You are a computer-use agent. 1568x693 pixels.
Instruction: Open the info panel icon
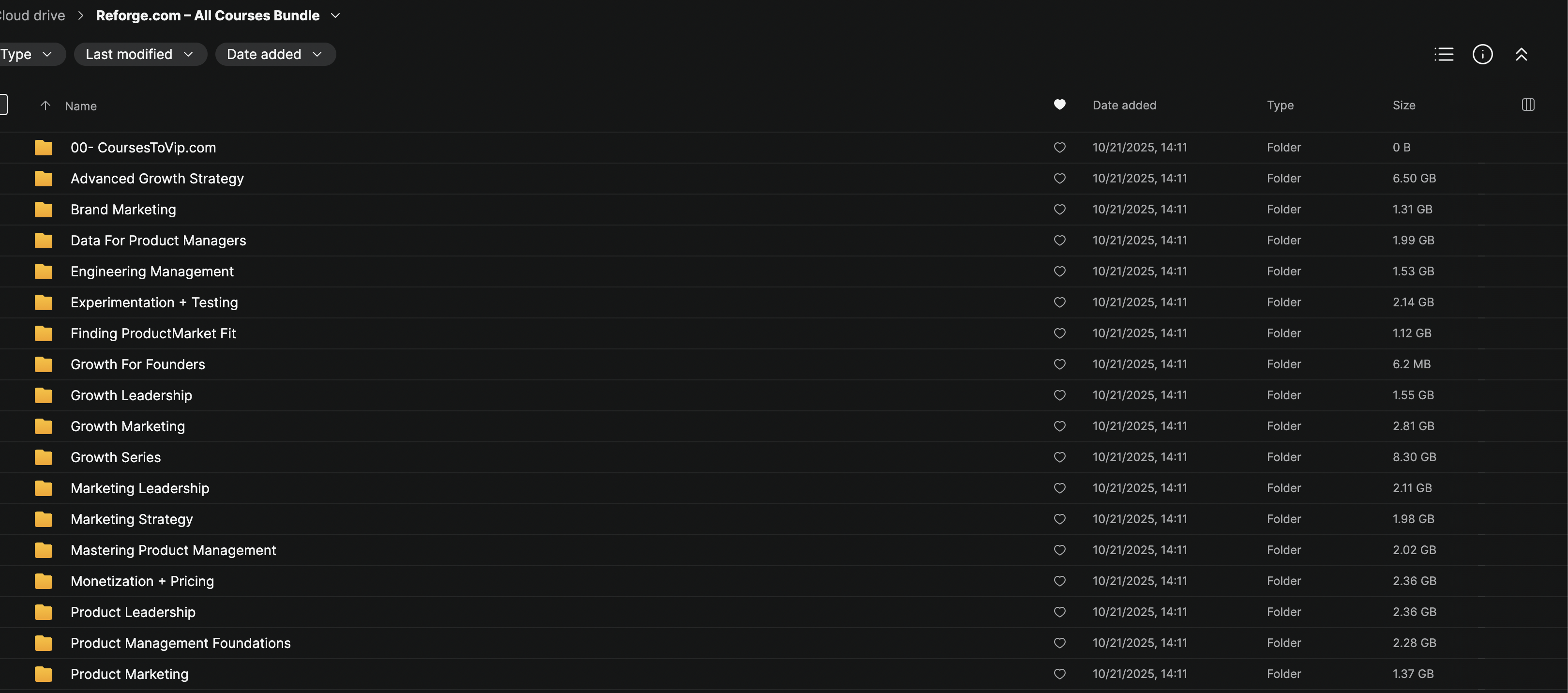pyautogui.click(x=1482, y=54)
